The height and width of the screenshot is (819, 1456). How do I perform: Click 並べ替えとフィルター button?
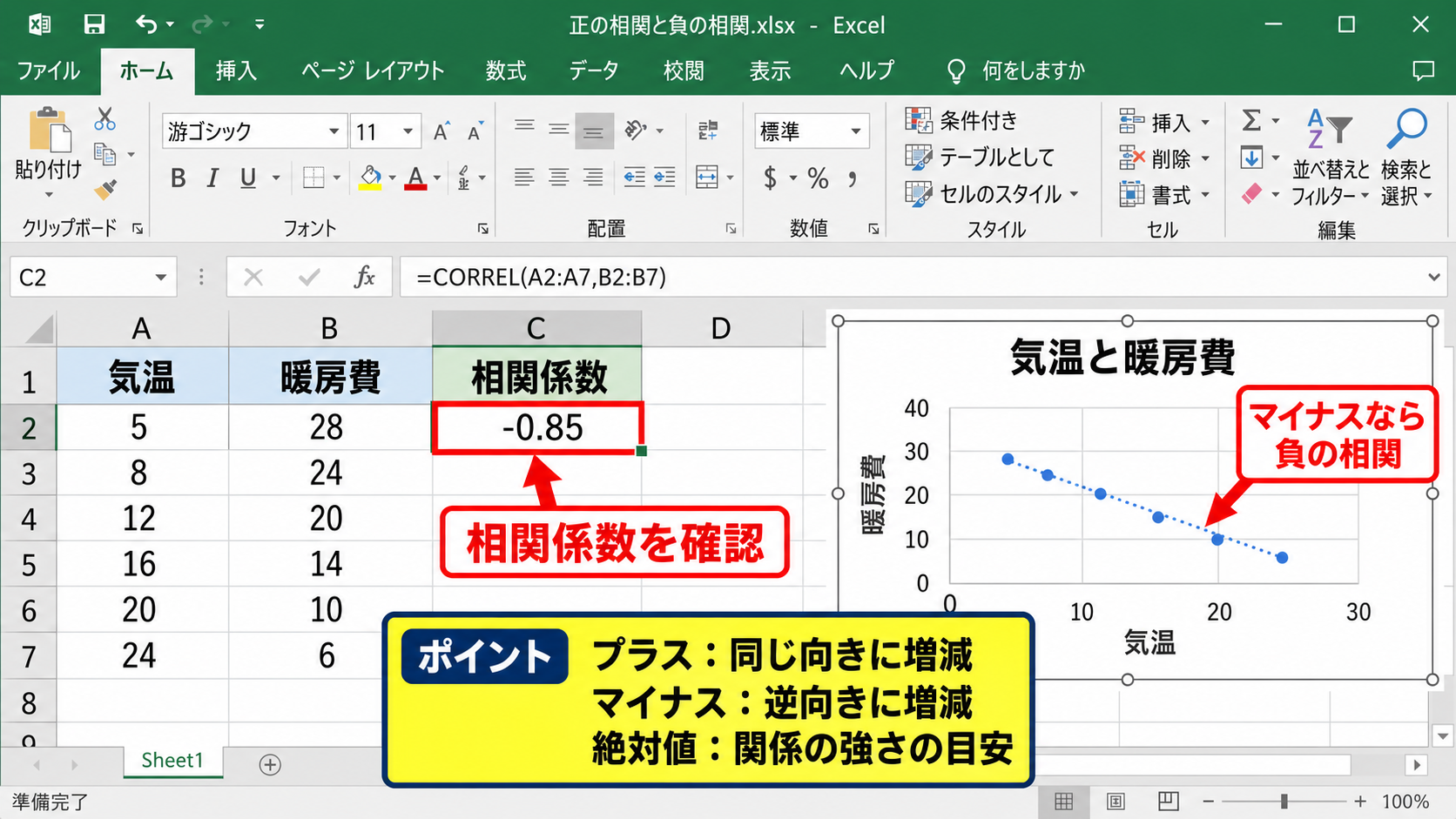[x=1330, y=158]
